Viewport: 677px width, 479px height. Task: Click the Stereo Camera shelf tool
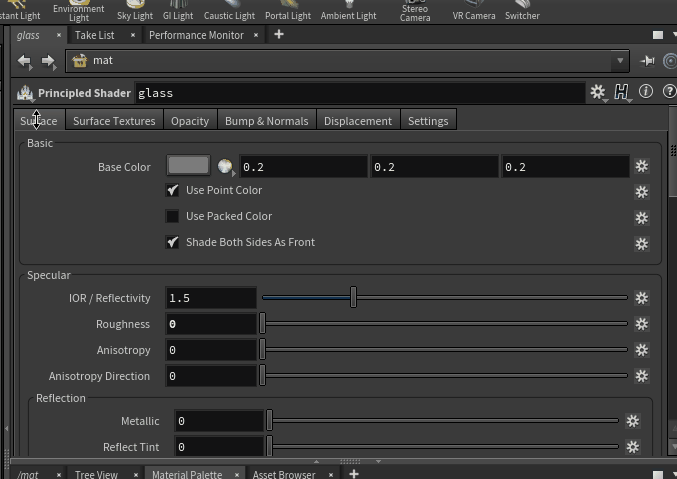pyautogui.click(x=415, y=11)
